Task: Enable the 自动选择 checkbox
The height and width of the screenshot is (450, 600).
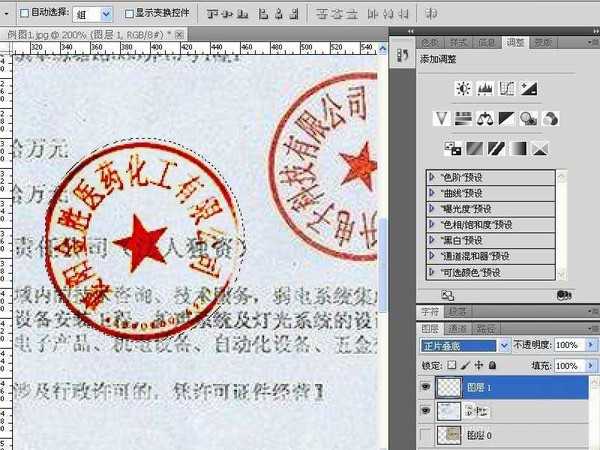Action: [x=25, y=14]
